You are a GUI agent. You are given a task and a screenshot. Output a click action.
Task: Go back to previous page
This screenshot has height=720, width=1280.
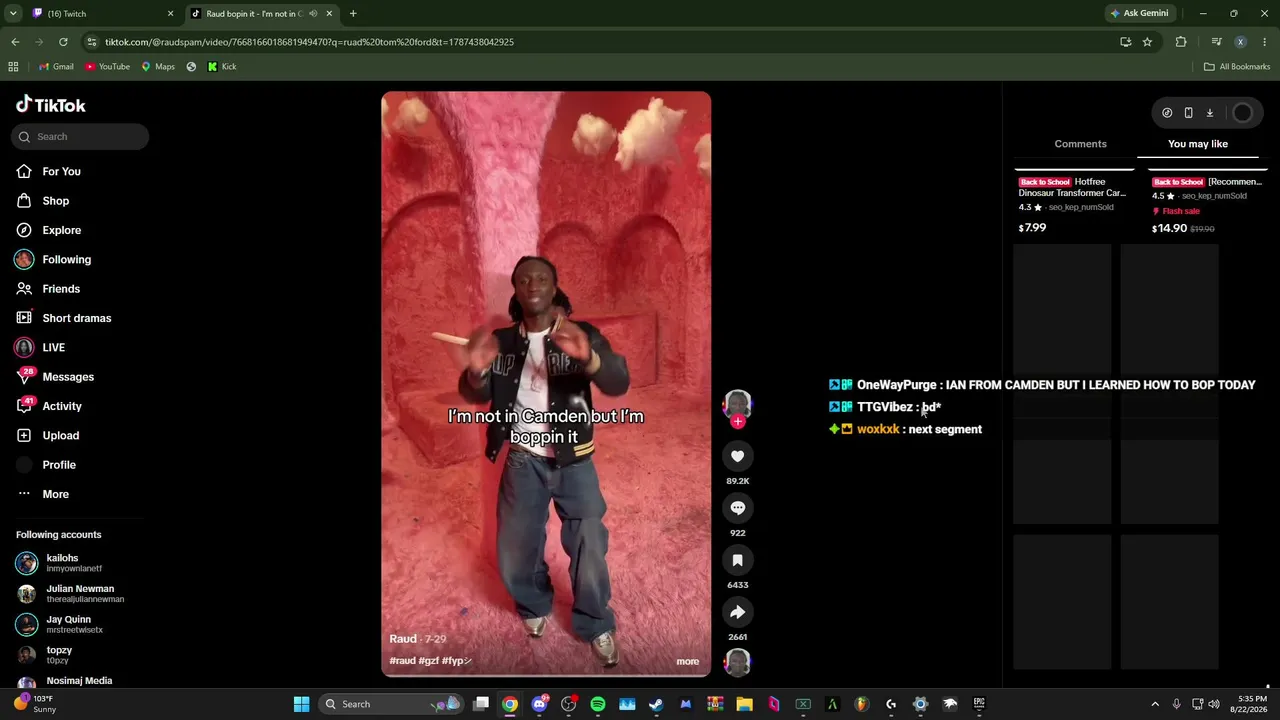pos(15,42)
